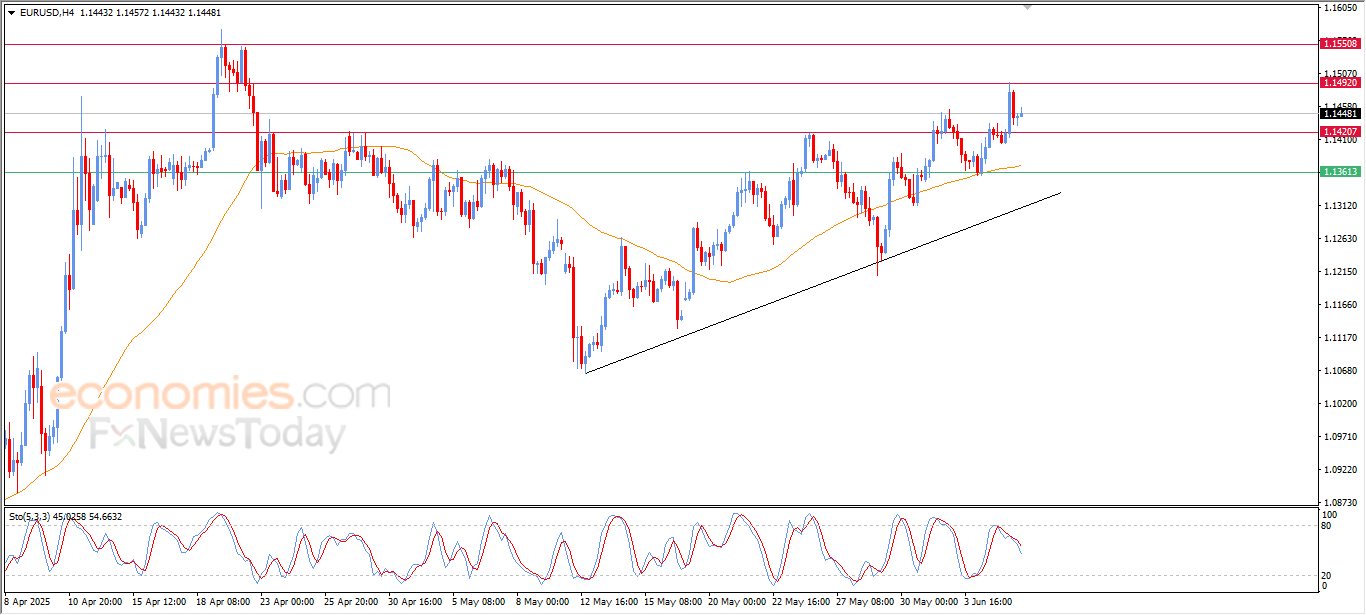Click the Sto(5,3,3) indicator label
Image resolution: width=1366 pixels, height=615 pixels.
tap(31, 516)
